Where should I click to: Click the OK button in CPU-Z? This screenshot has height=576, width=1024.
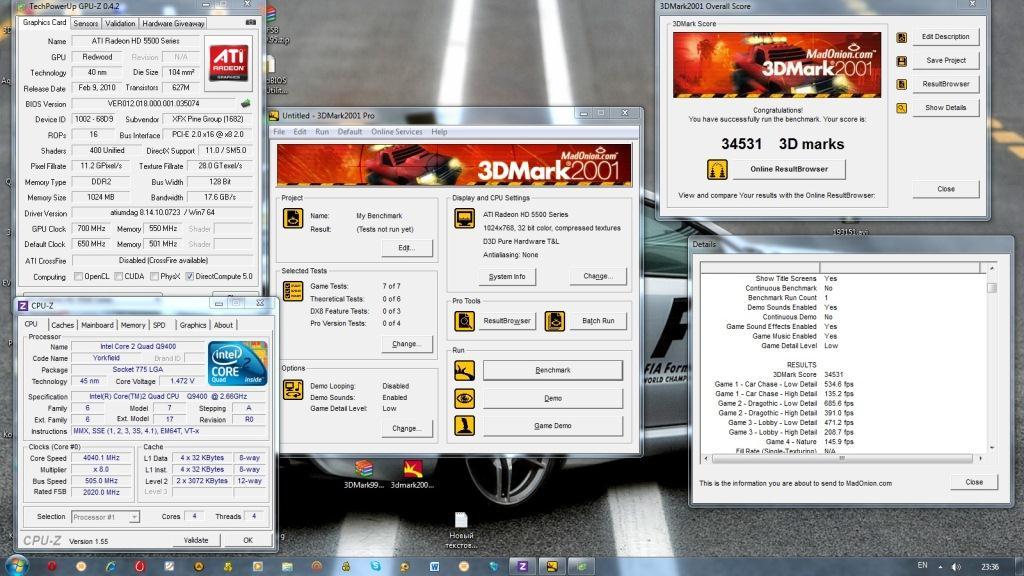(248, 541)
